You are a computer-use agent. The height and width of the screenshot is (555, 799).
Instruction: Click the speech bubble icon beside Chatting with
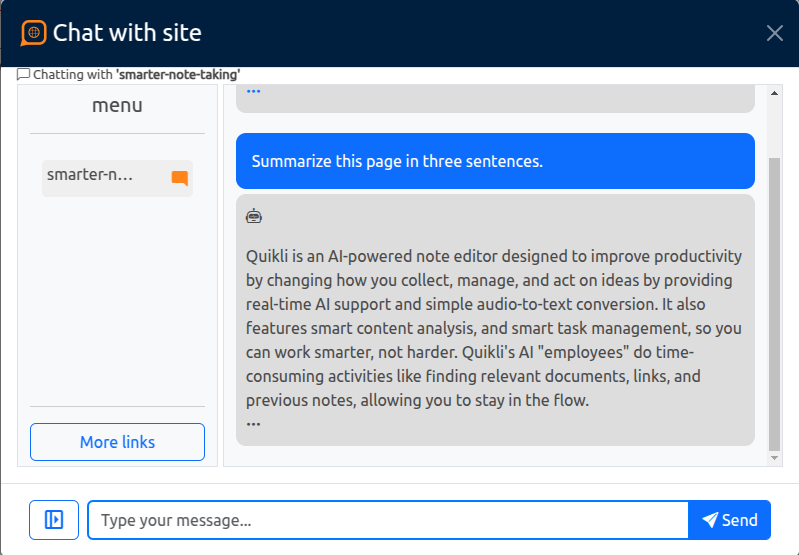pyautogui.click(x=23, y=74)
